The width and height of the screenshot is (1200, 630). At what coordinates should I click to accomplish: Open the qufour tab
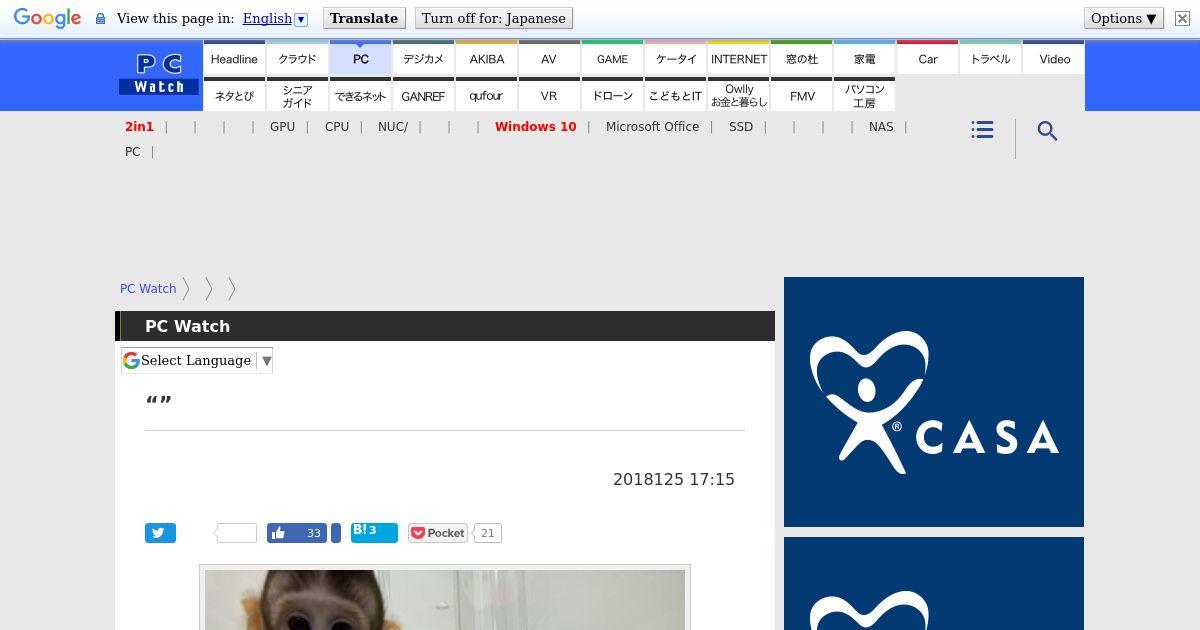pyautogui.click(x=487, y=95)
